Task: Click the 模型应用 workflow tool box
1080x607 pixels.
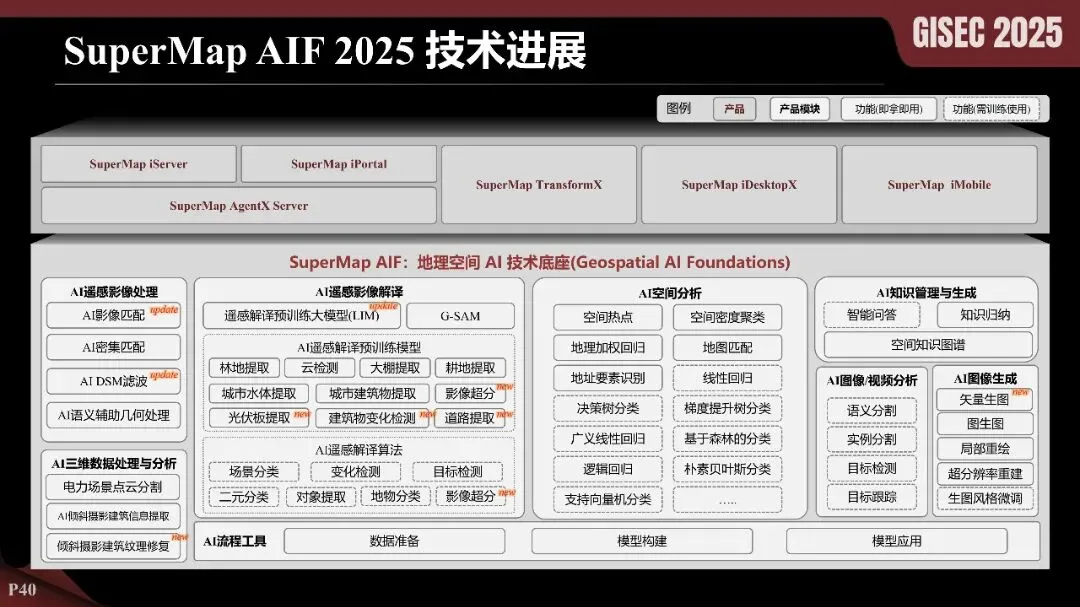Action: point(897,542)
